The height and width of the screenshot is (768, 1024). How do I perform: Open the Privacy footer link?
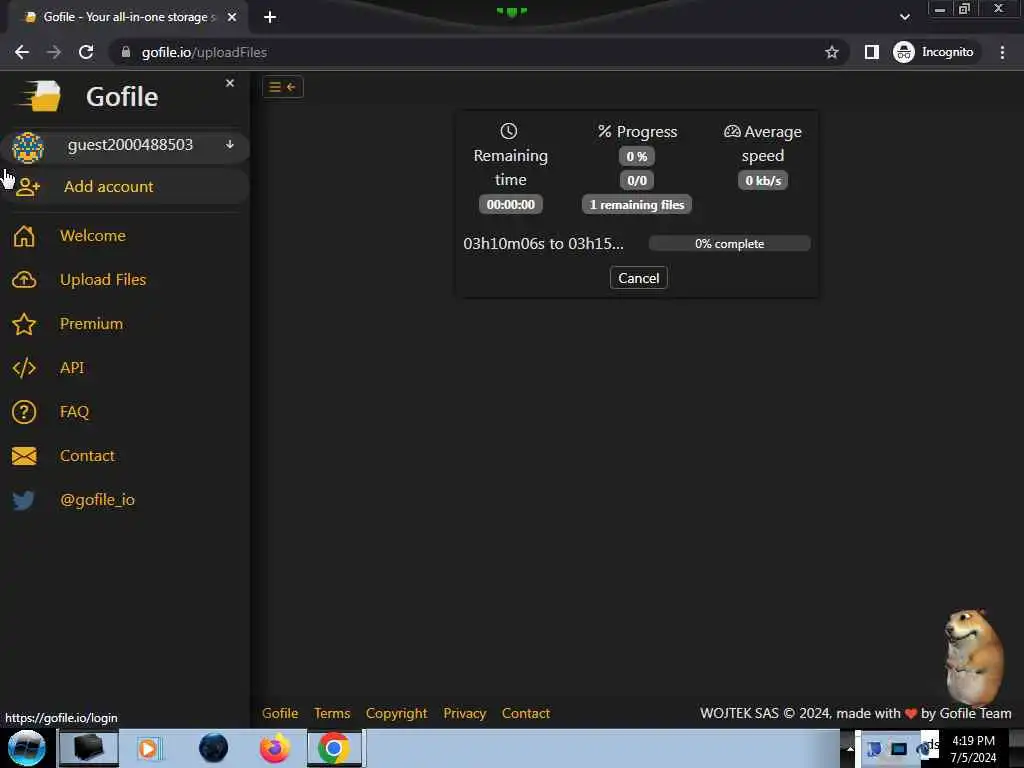[464, 713]
